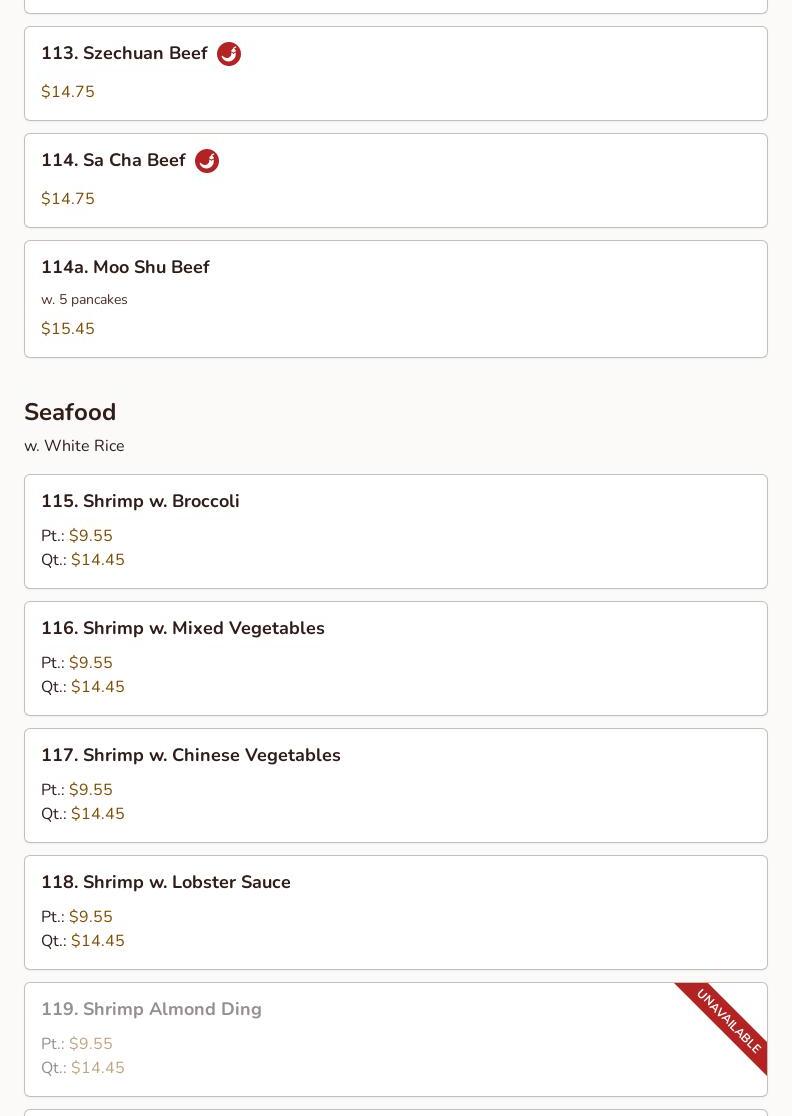Image resolution: width=792 pixels, height=1116 pixels.
Task: Click Szechuan Beef $14.75 price
Action: 68,92
